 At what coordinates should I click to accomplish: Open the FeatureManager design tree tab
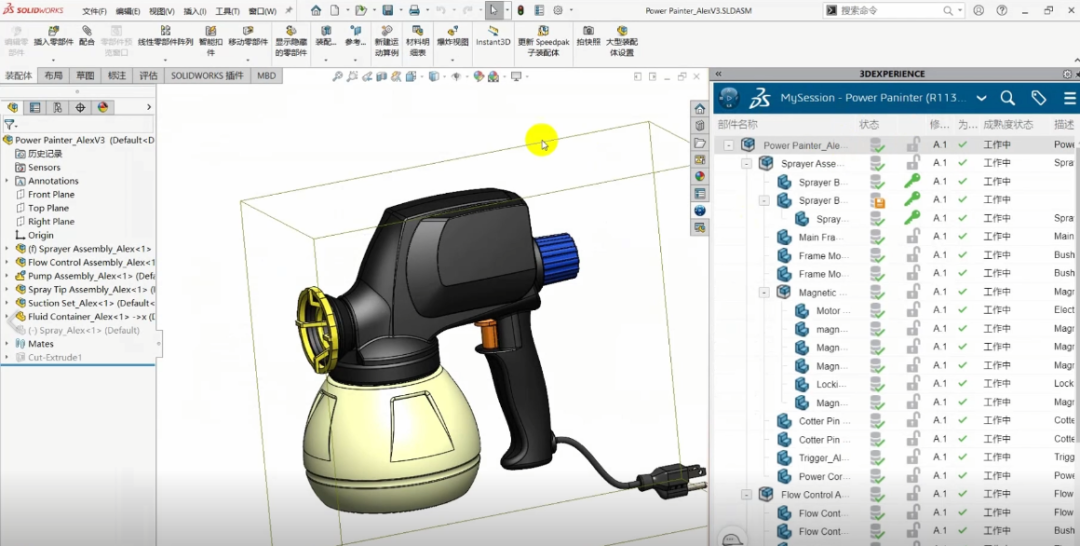pos(12,107)
